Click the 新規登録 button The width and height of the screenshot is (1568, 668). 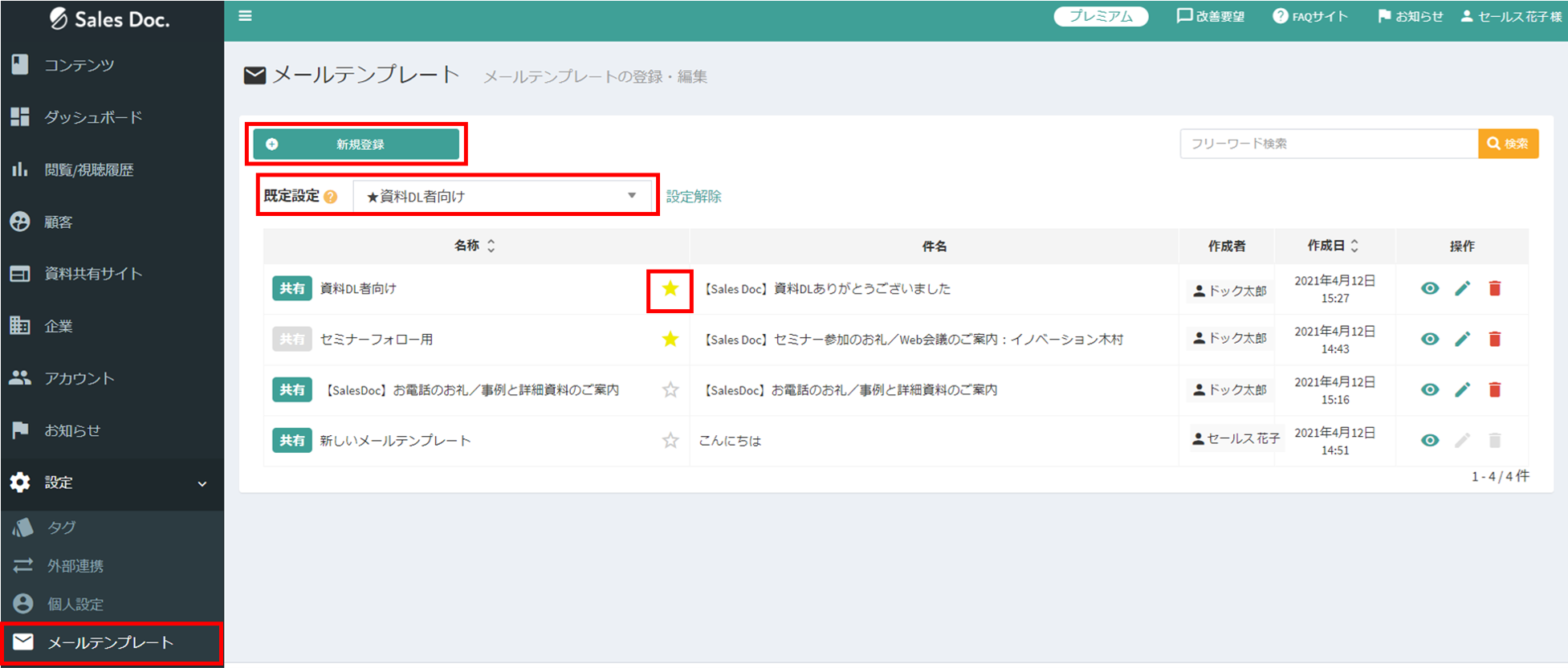pos(356,145)
